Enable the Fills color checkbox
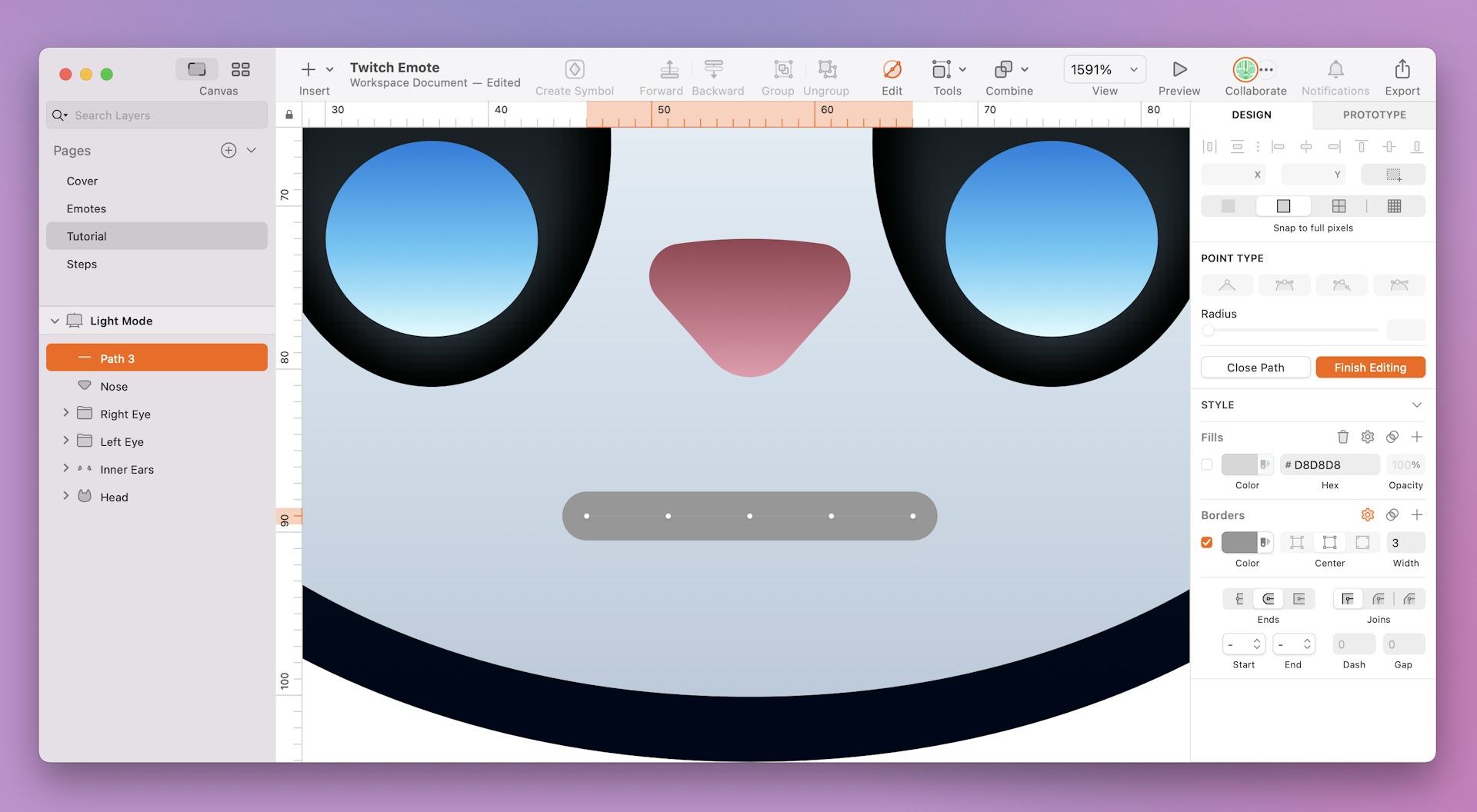Screen dimensions: 1477x812 pyautogui.click(x=1208, y=464)
